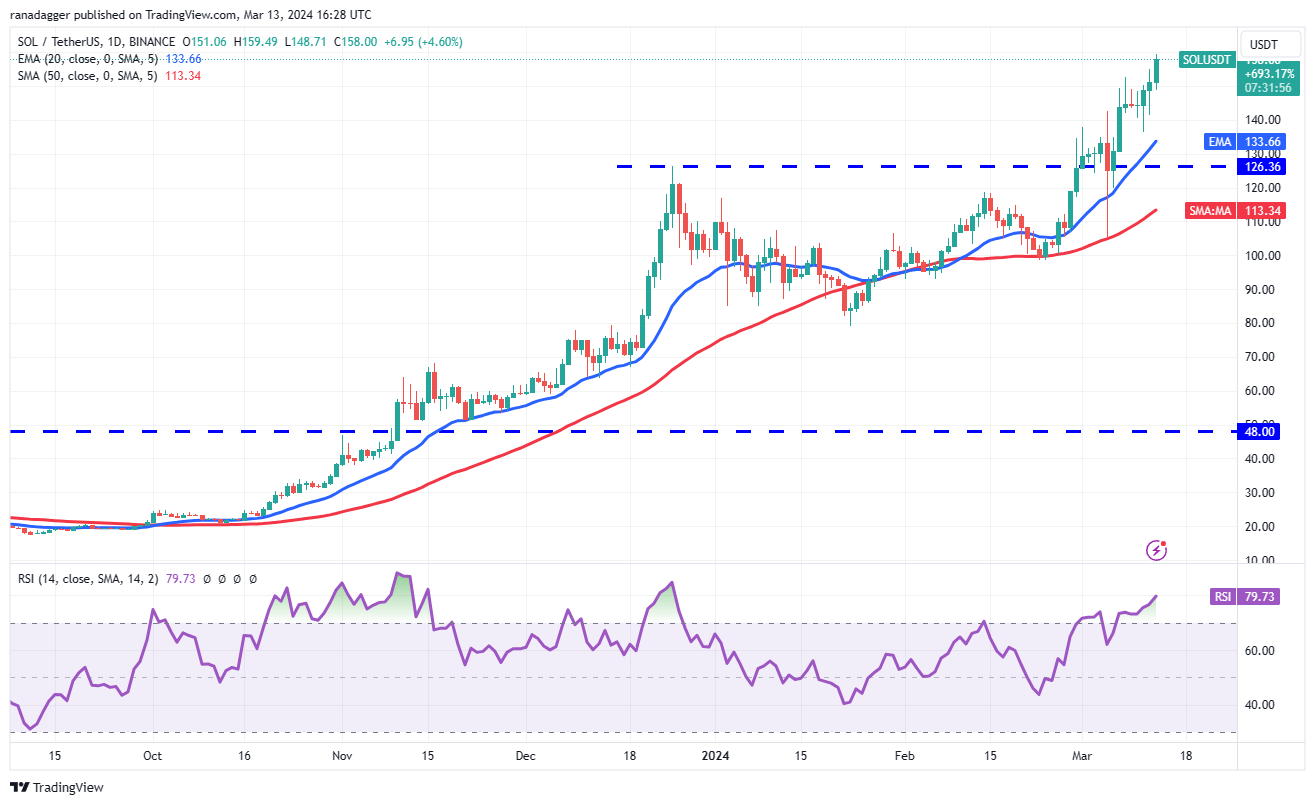Click the high price value H159.49

point(254,42)
